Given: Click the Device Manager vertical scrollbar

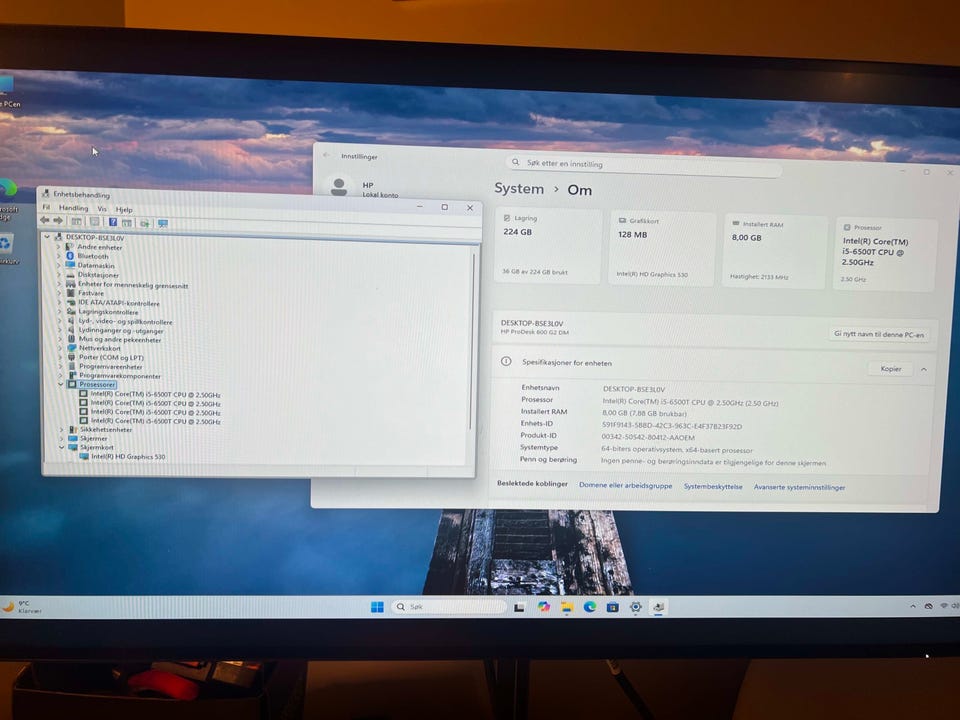Looking at the screenshot, I should 471,342.
